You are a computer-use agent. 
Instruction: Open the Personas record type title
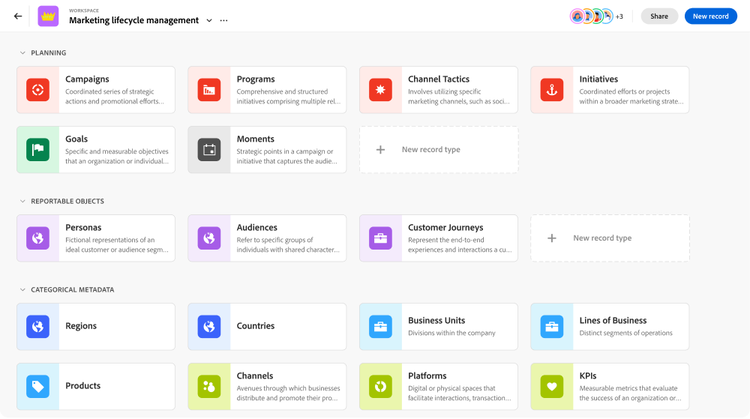coord(83,227)
